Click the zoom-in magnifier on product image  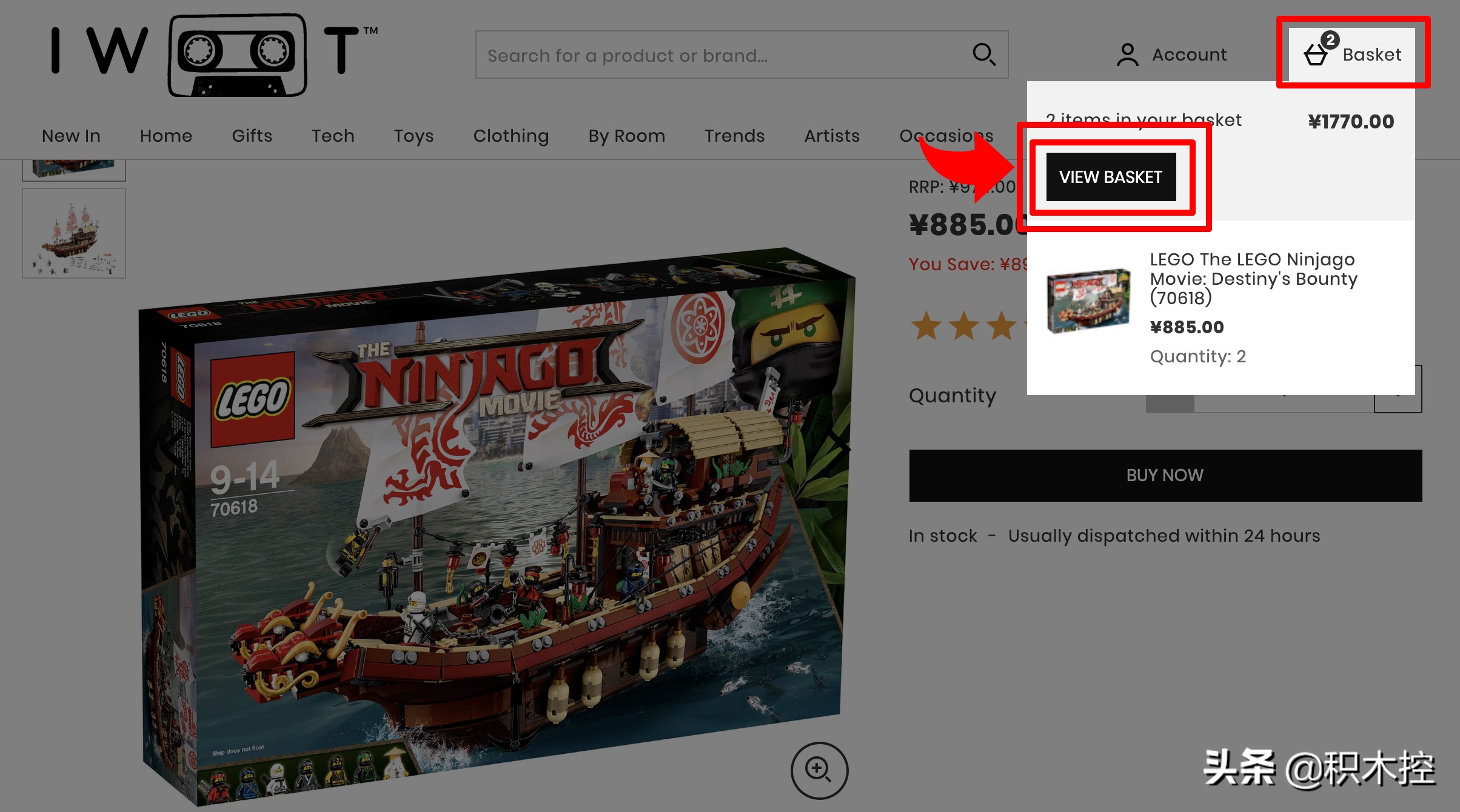[x=819, y=770]
